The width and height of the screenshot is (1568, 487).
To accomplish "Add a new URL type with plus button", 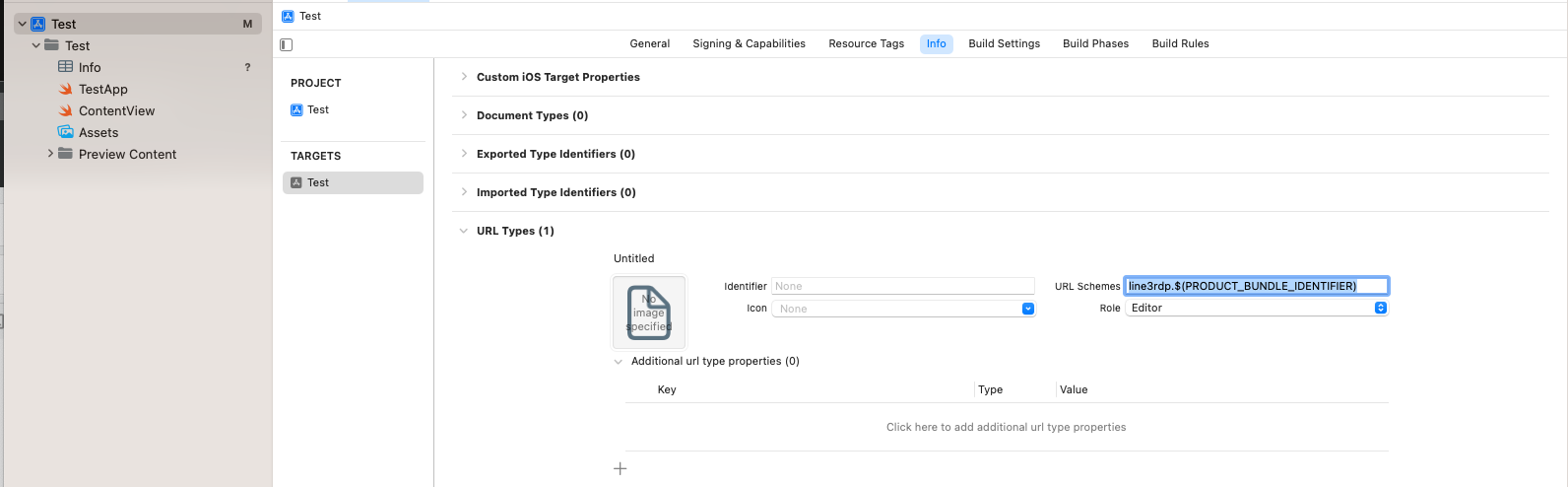I will [x=621, y=468].
